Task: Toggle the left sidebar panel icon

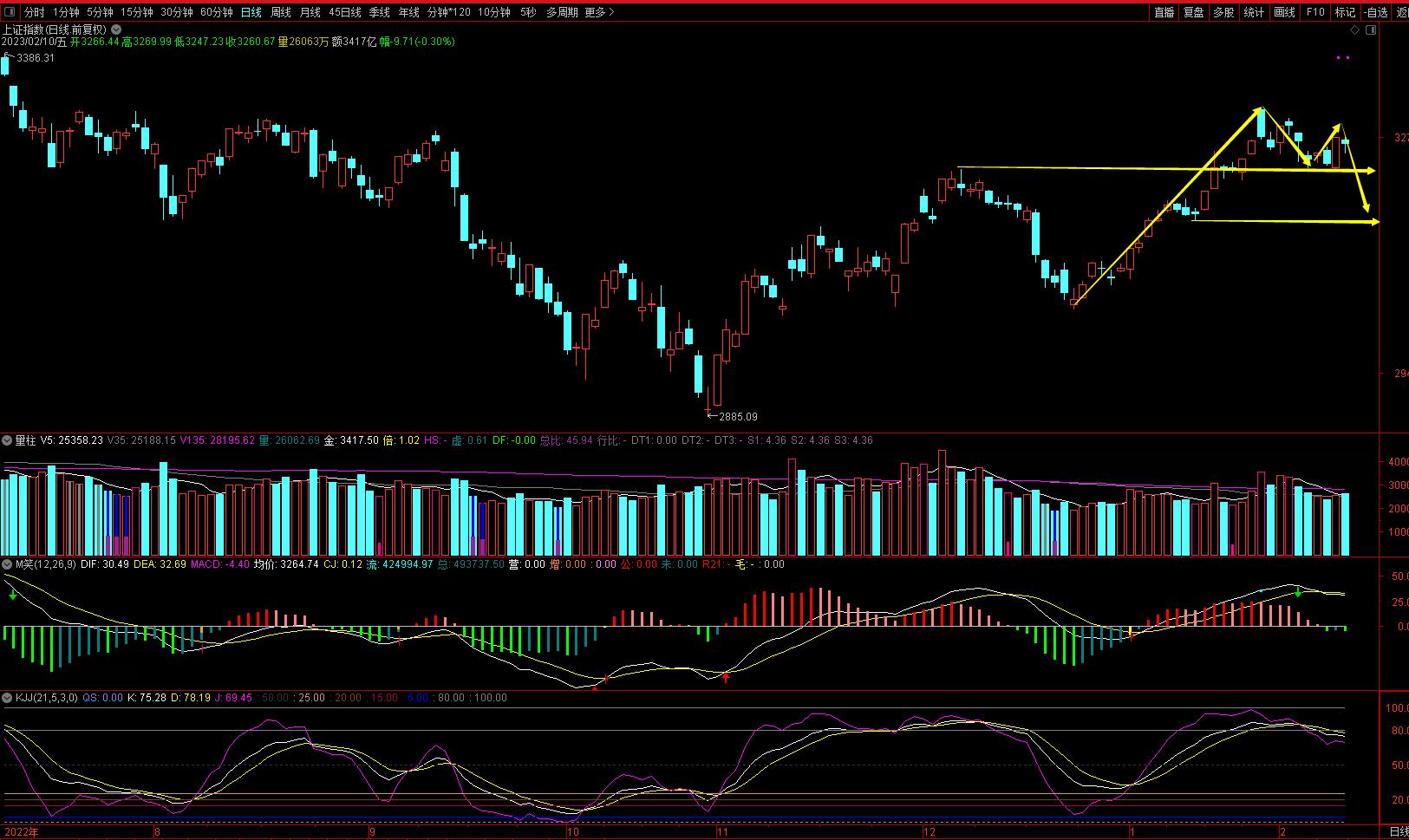Action: 9,12
